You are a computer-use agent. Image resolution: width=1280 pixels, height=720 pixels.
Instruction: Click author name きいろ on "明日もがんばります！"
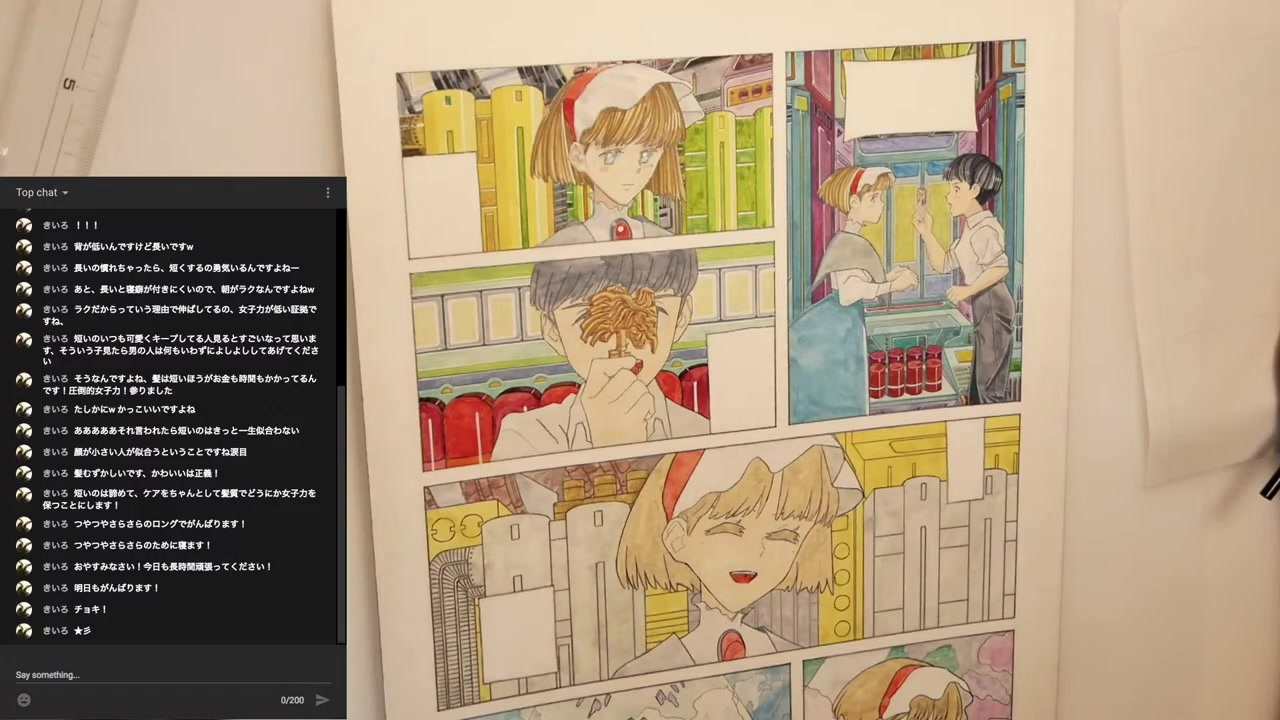pos(55,588)
